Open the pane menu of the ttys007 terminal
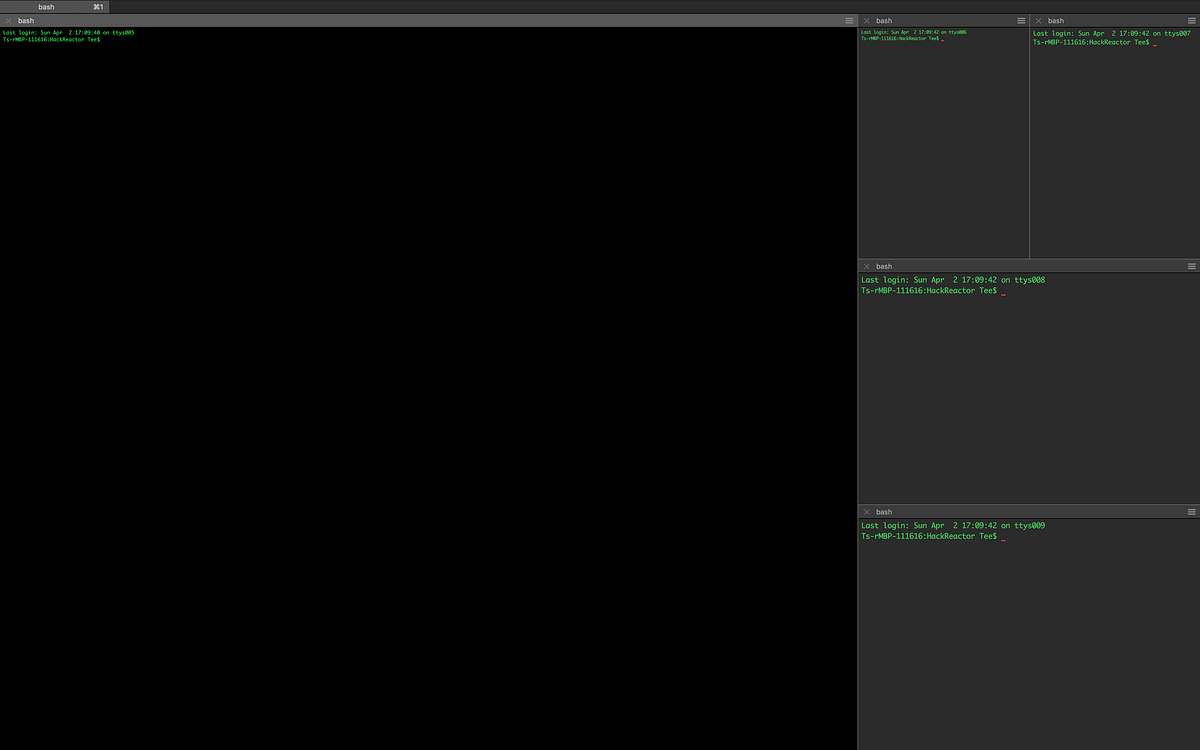Viewport: 1200px width, 750px height. pyautogui.click(x=1190, y=20)
